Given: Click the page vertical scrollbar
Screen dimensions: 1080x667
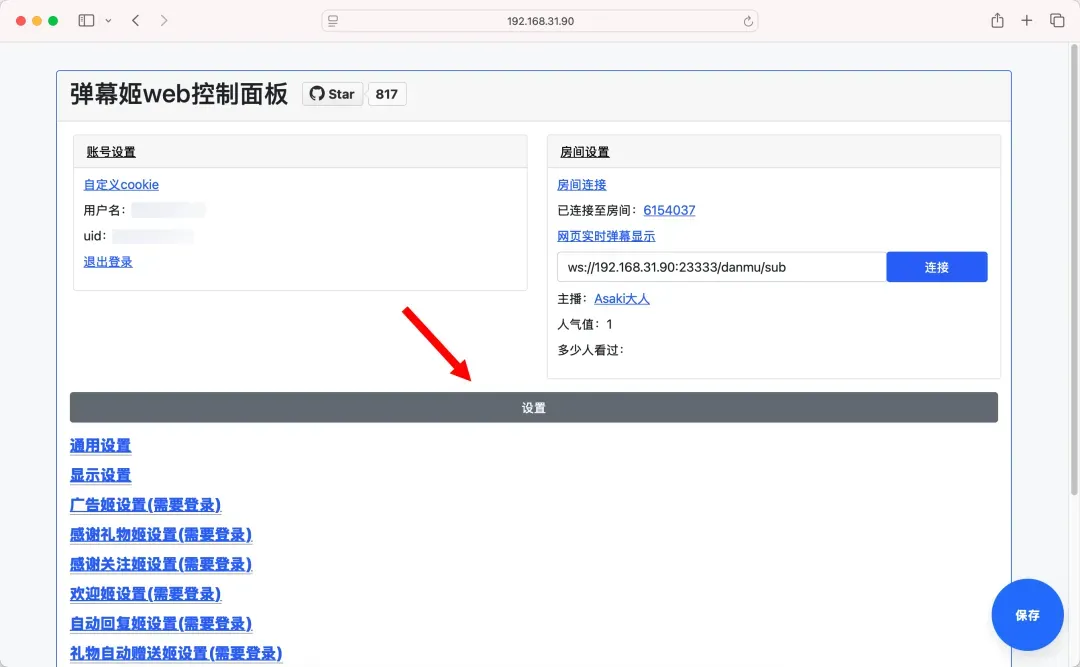Looking at the screenshot, I should [x=1073, y=269].
